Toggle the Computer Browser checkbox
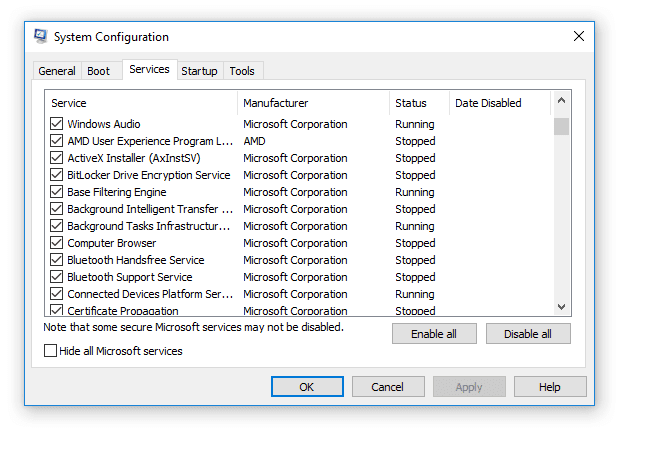Image resolution: width=656 pixels, height=452 pixels. [x=56, y=243]
